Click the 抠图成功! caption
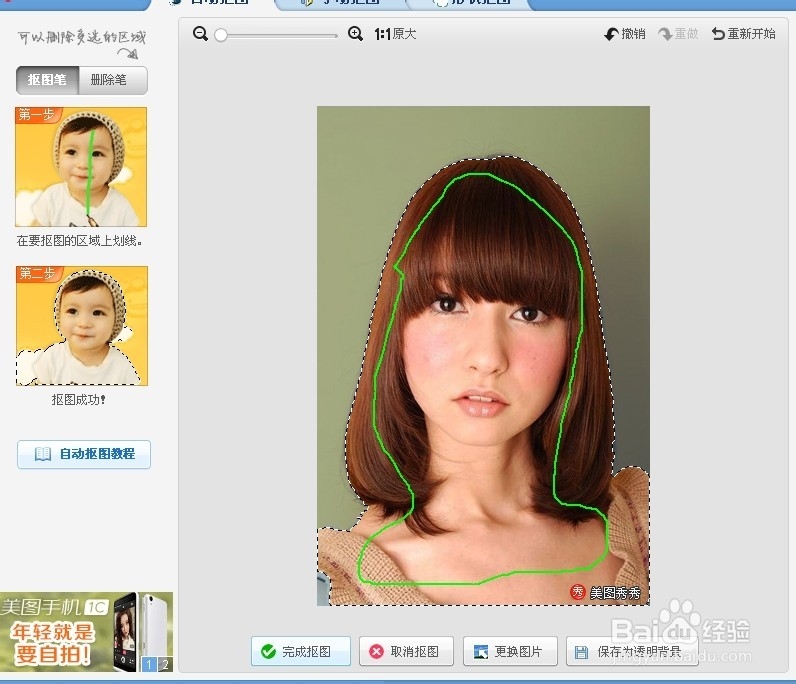 pos(79,400)
